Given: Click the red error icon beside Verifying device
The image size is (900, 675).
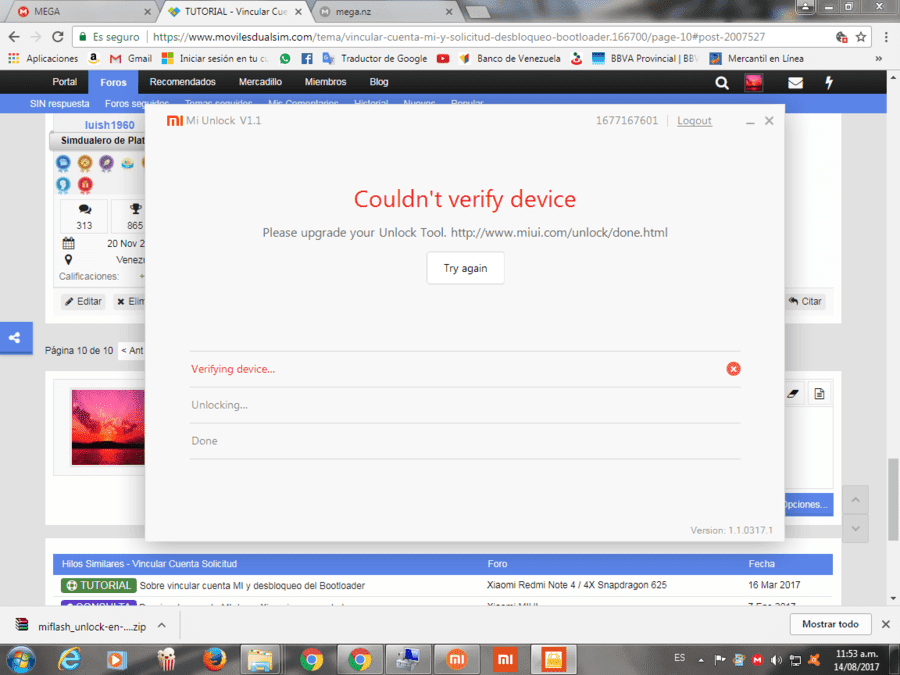Looking at the screenshot, I should click(733, 369).
